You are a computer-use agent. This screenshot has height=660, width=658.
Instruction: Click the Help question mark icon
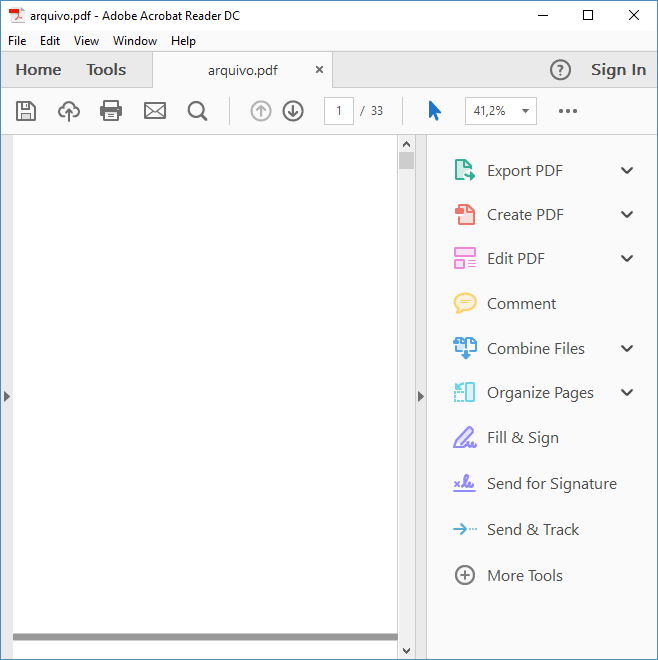(560, 70)
